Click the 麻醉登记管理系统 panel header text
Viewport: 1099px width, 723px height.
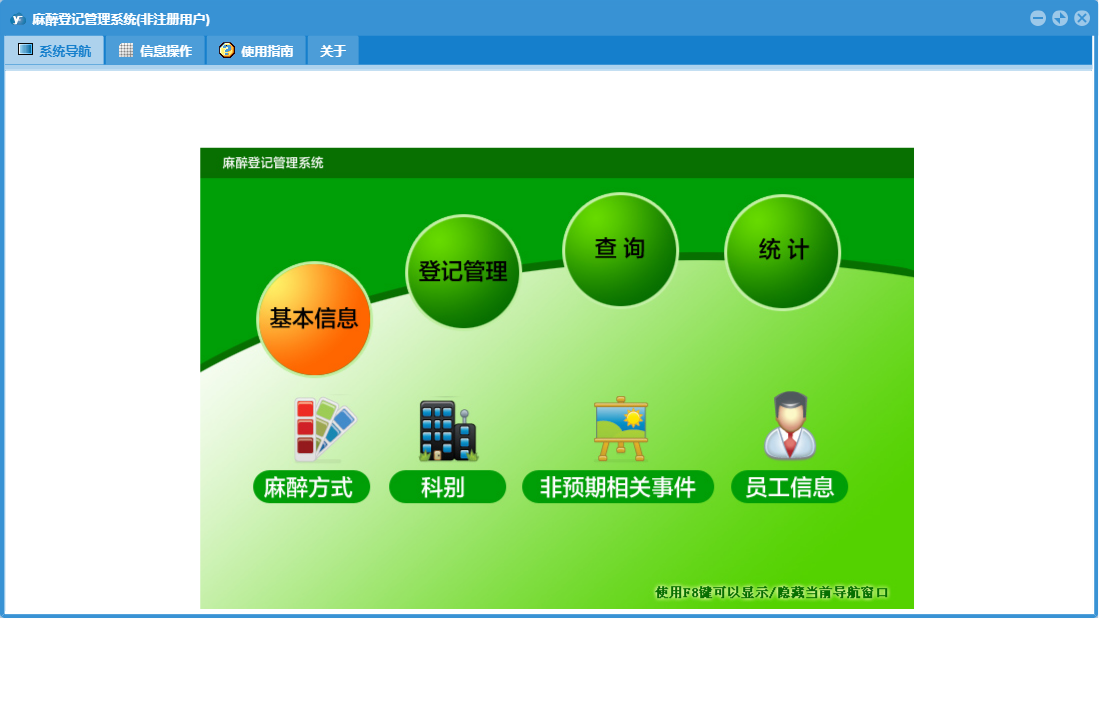coord(273,163)
